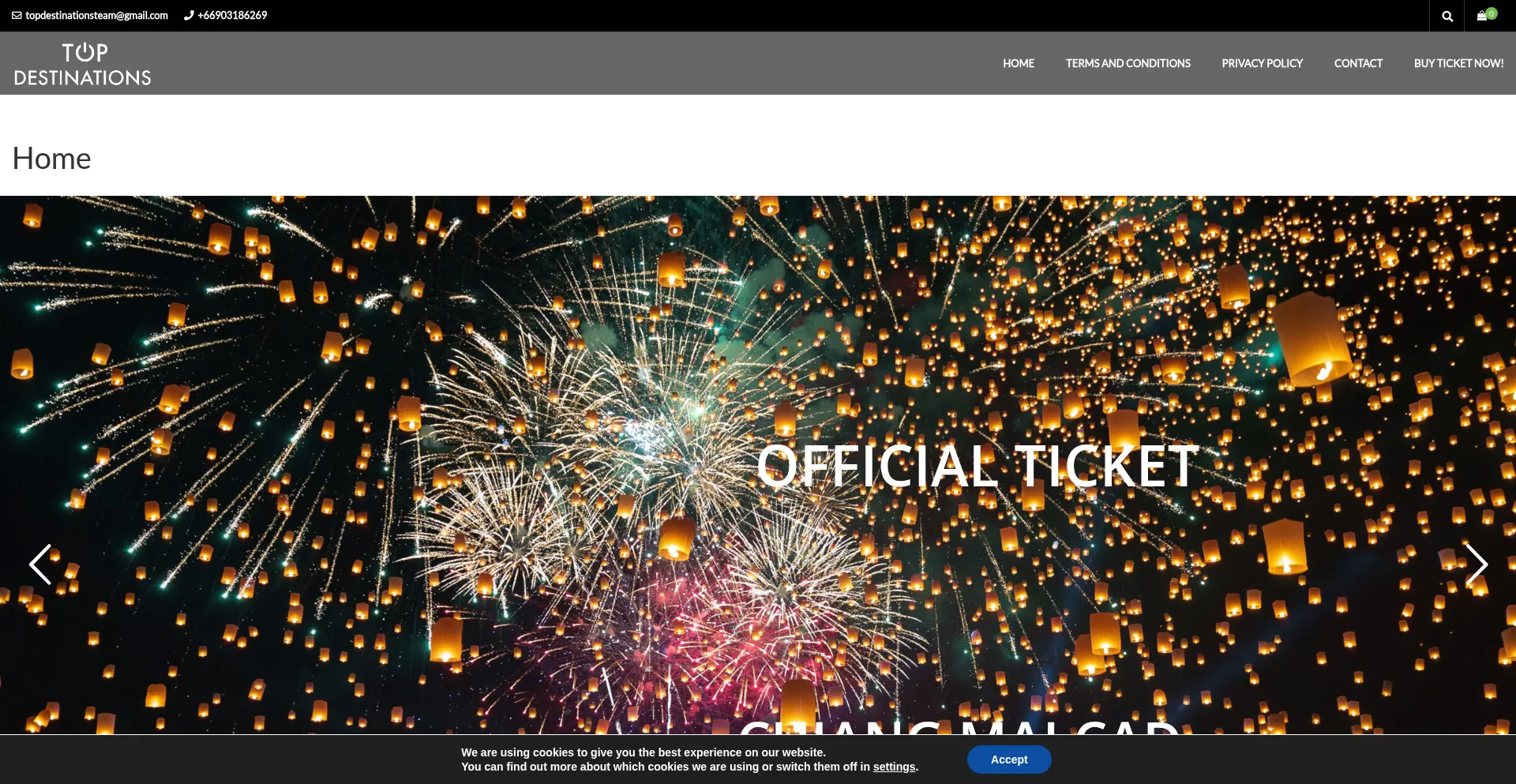Go to previous slide with left arrow
This screenshot has height=784, width=1516.
(x=40, y=564)
